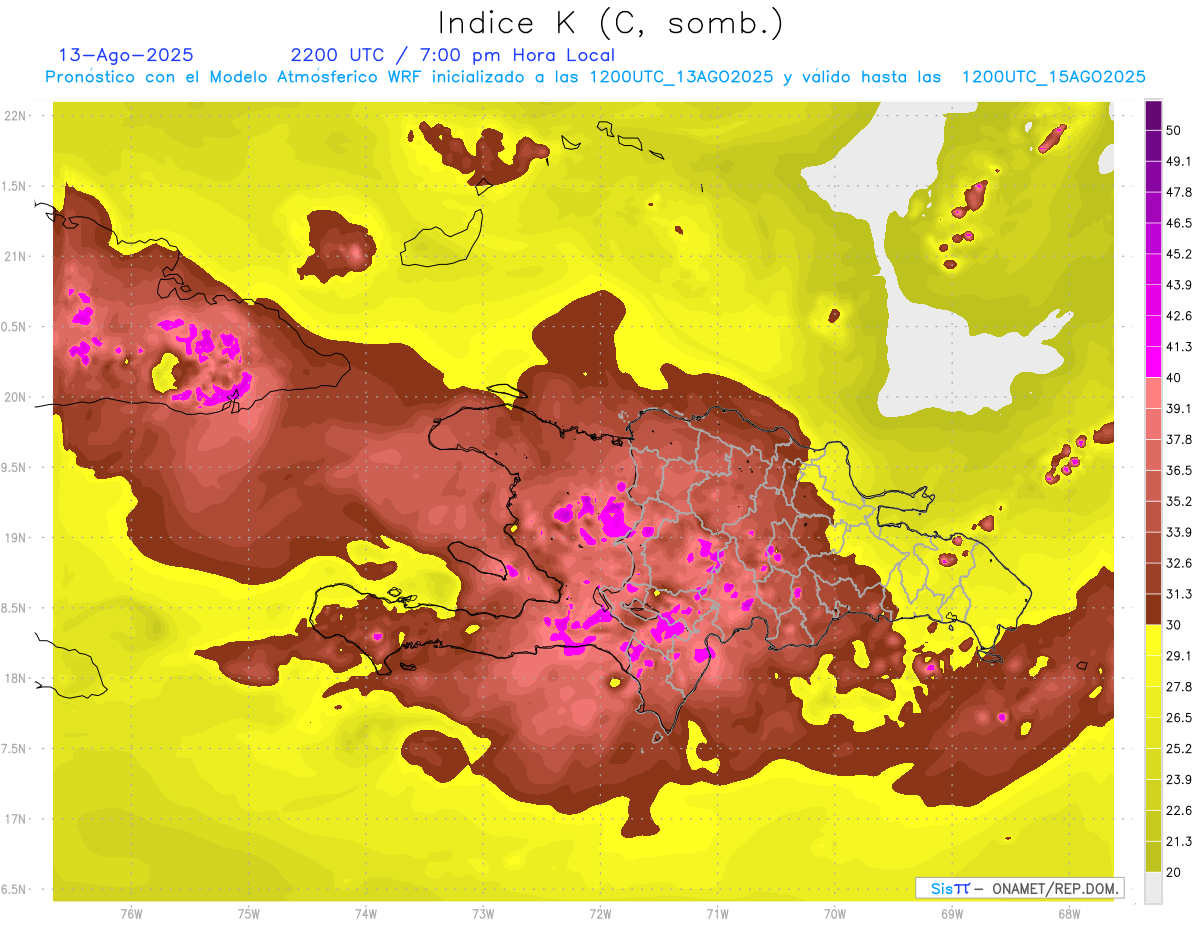1200x927 pixels.
Task: Click the latitude axis label 17N
Action: click(x=15, y=819)
